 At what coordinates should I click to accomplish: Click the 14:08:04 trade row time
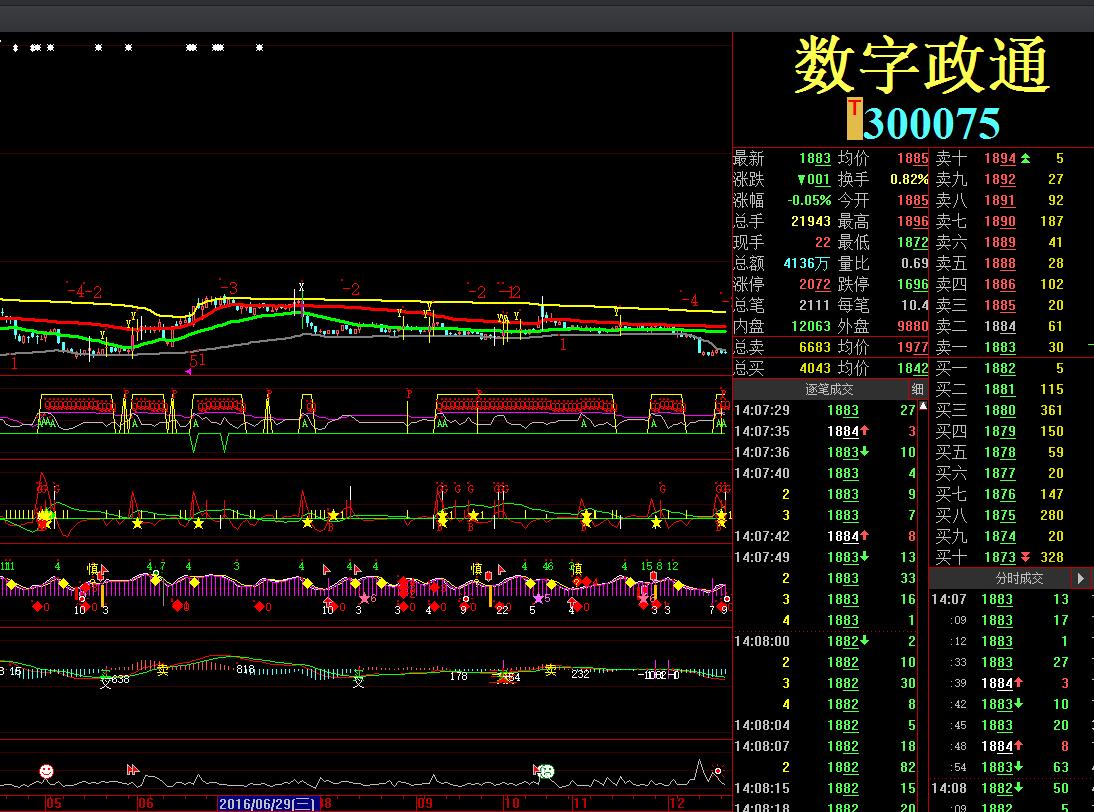[x=762, y=725]
